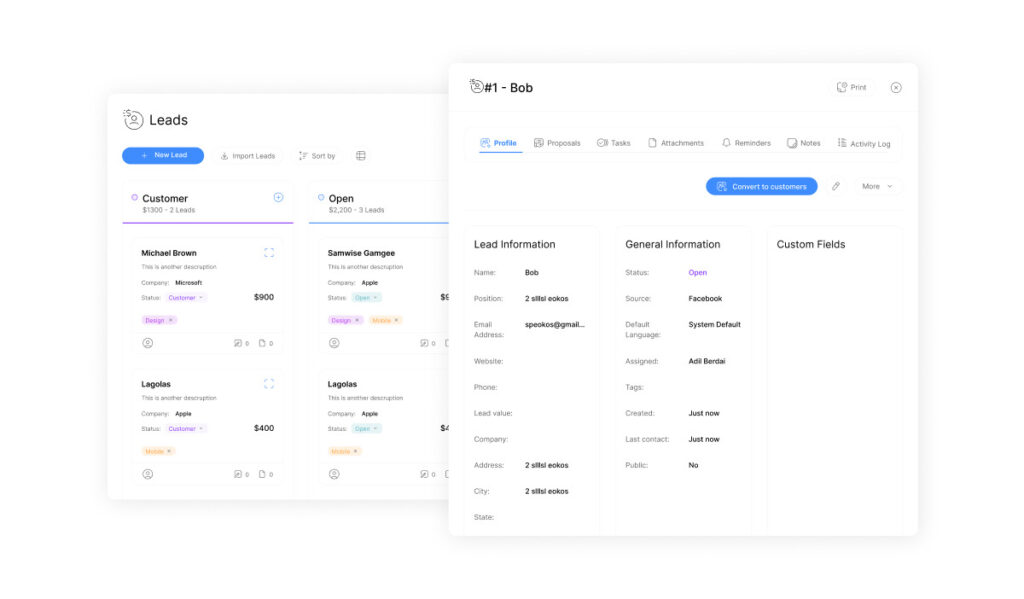
Task: Click the Convert to customers button
Action: [x=761, y=187]
